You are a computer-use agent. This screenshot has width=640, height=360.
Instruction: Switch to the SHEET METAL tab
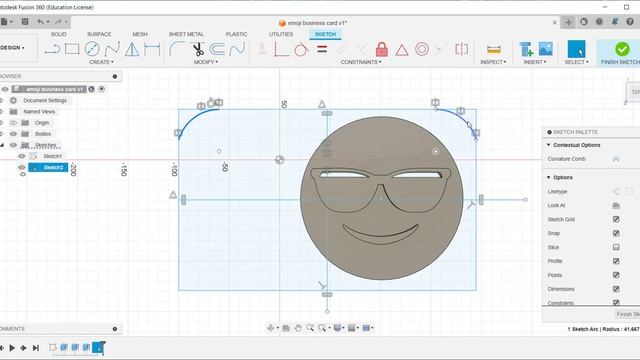tap(186, 34)
